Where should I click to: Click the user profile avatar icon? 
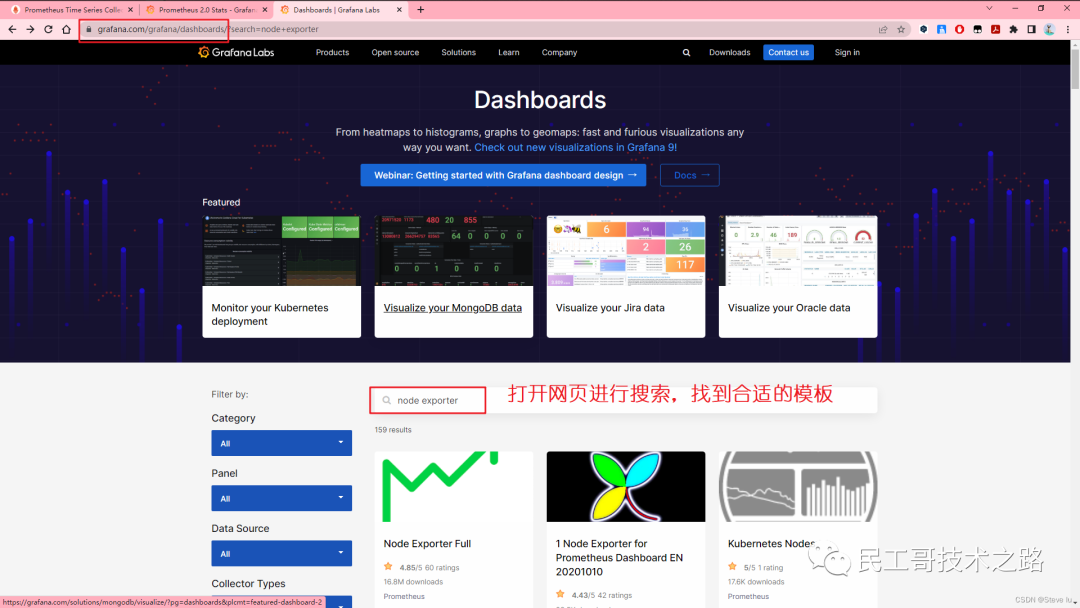click(x=1049, y=29)
